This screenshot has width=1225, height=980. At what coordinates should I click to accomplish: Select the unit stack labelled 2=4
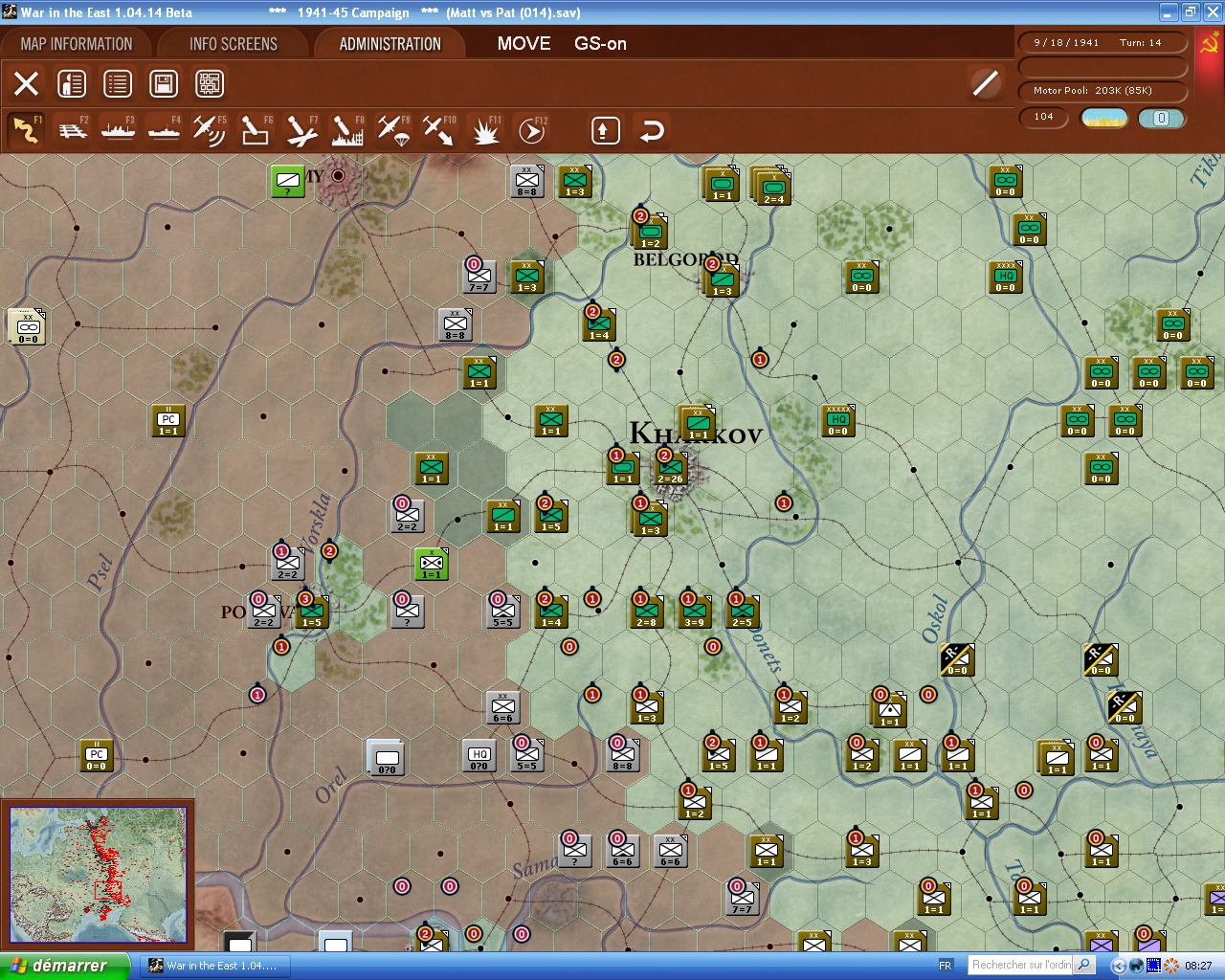click(772, 187)
